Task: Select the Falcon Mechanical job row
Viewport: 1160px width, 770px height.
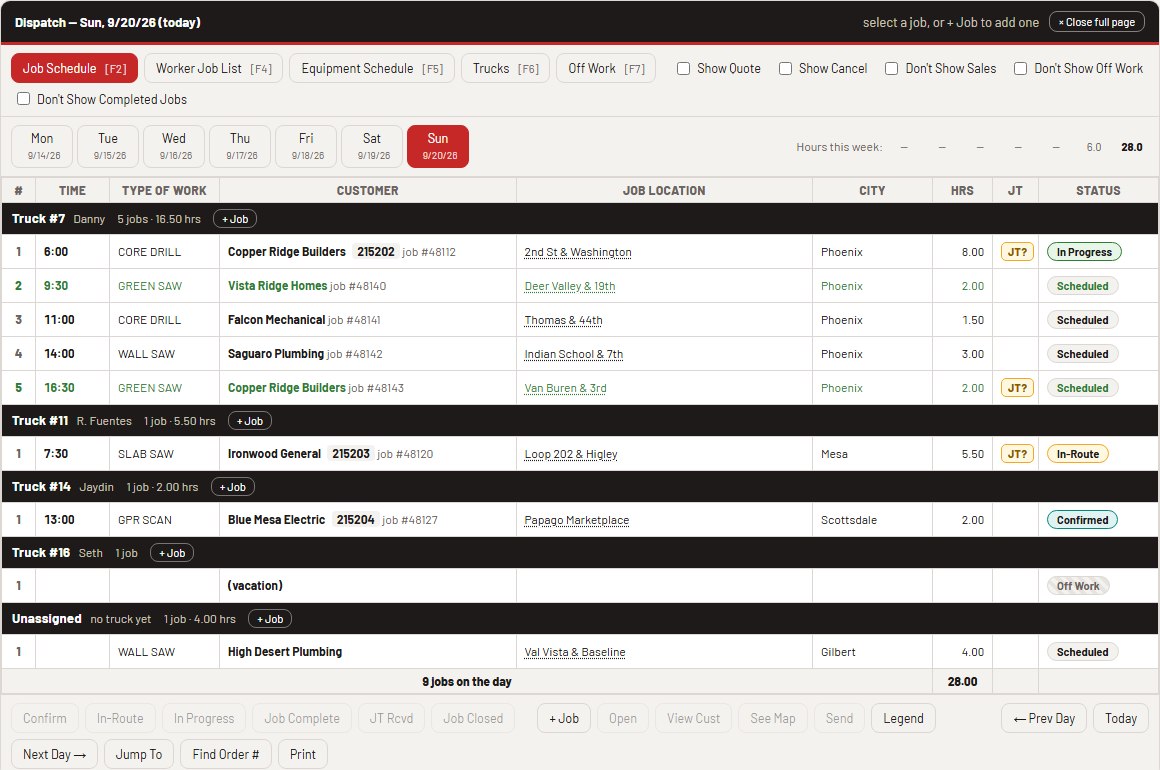Action: click(580, 320)
